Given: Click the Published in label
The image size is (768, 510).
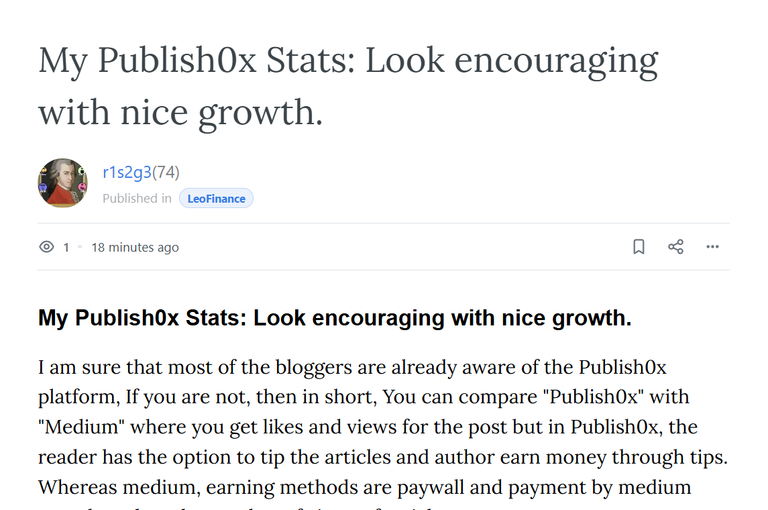Looking at the screenshot, I should [137, 198].
